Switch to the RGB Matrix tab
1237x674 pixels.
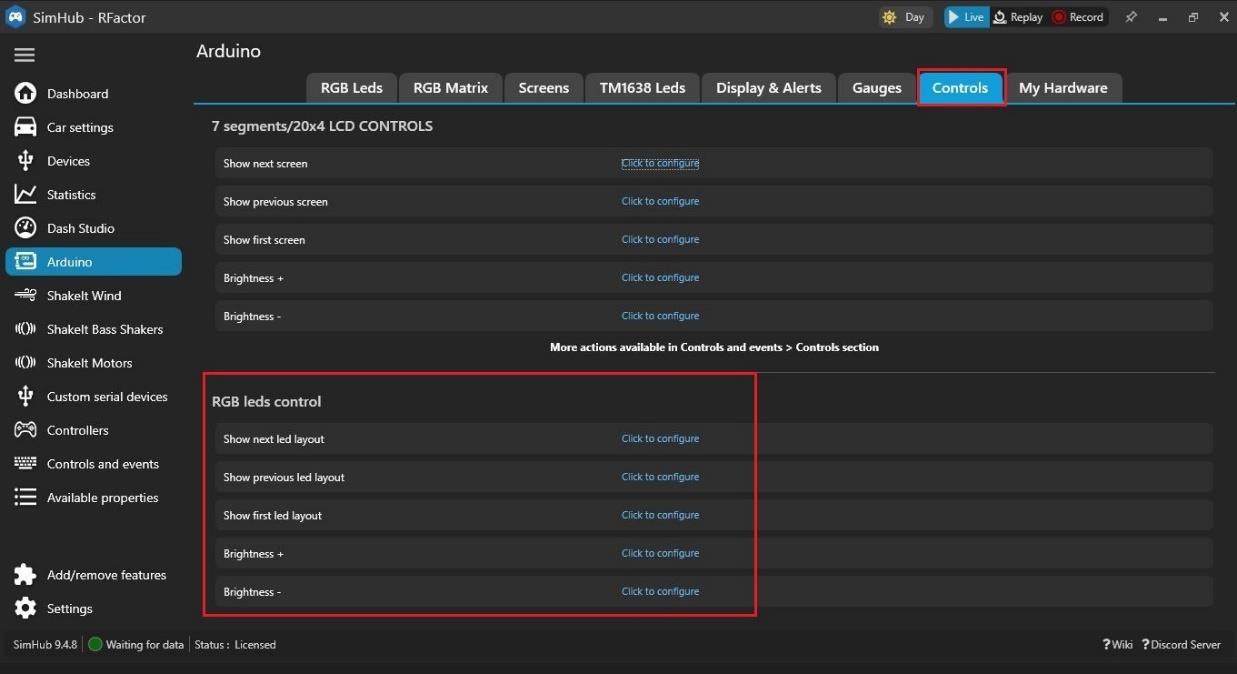click(451, 88)
